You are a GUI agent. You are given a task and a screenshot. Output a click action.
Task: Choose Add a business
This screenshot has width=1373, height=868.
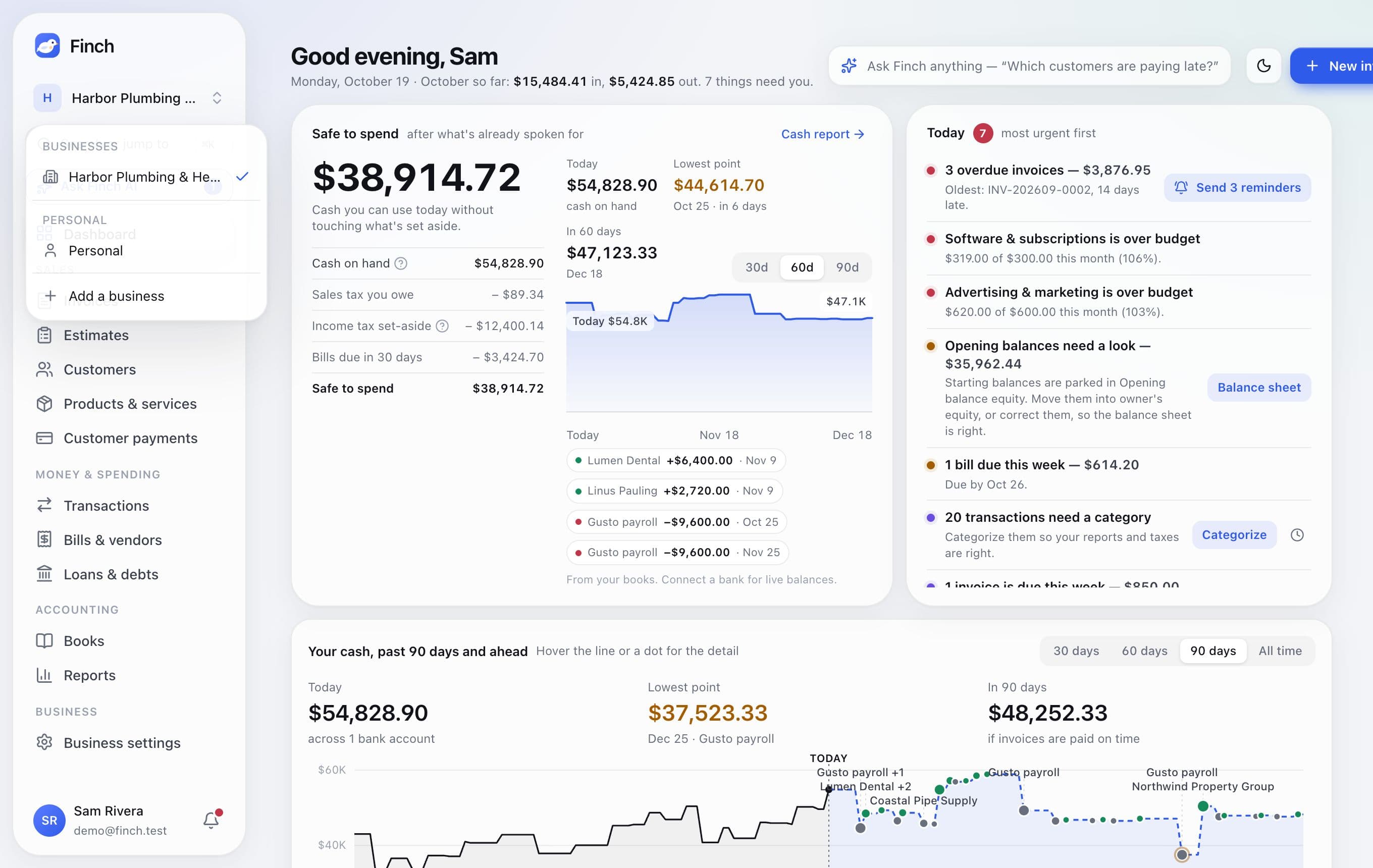[x=146, y=296]
